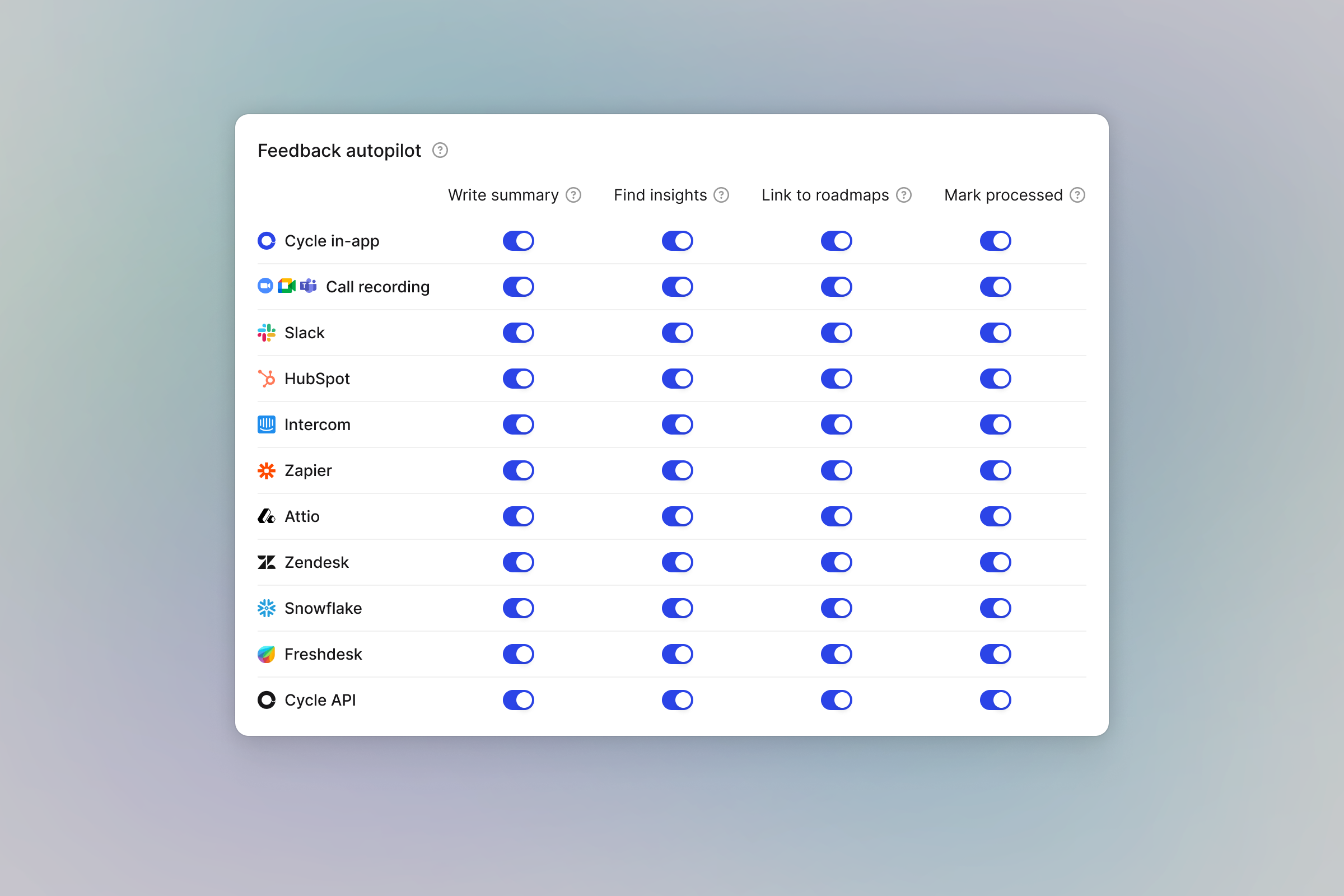The image size is (1344, 896).
Task: Toggle Mark processed for Intercom
Action: [996, 424]
